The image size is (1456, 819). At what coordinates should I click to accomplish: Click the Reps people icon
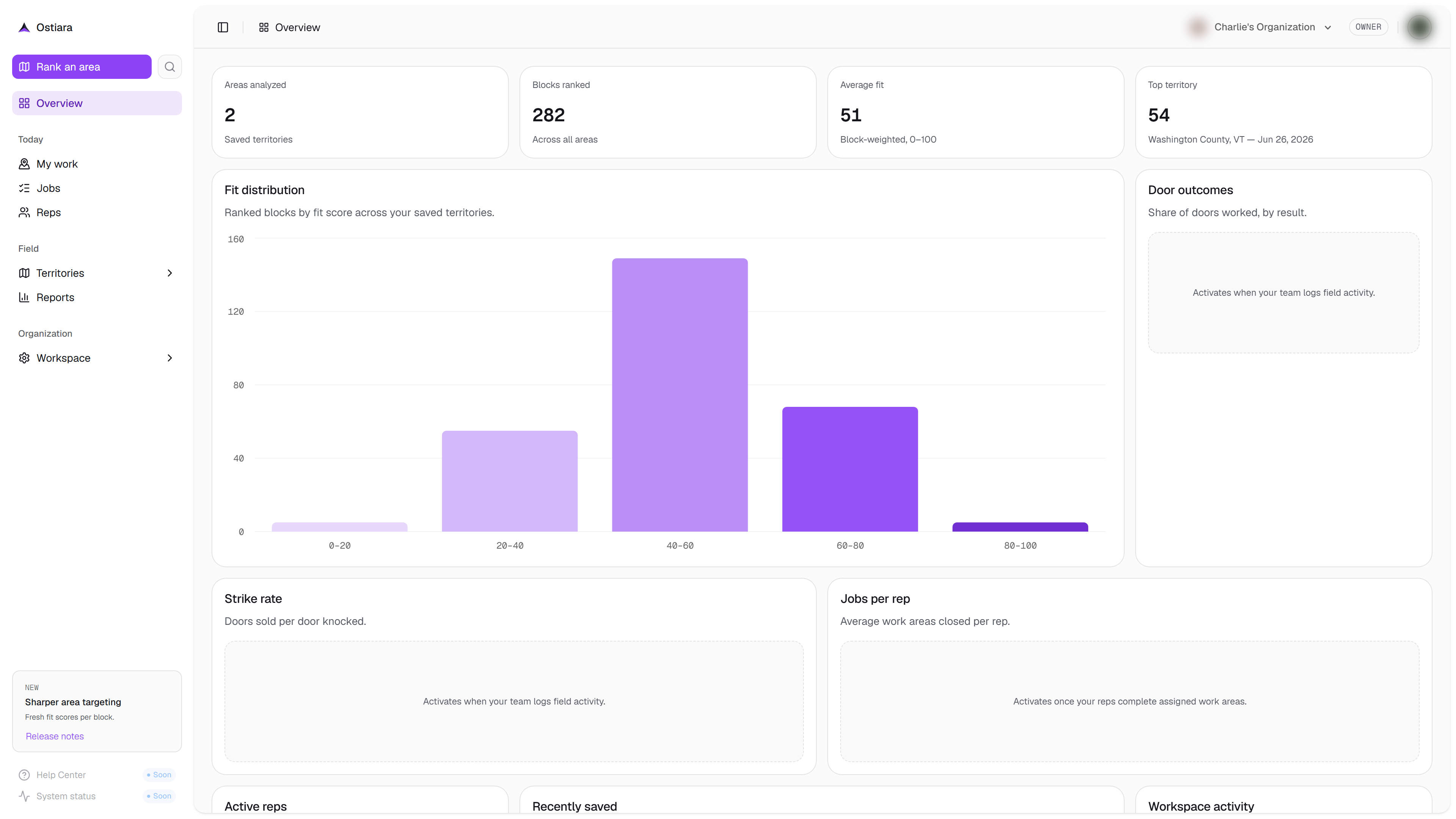(24, 212)
